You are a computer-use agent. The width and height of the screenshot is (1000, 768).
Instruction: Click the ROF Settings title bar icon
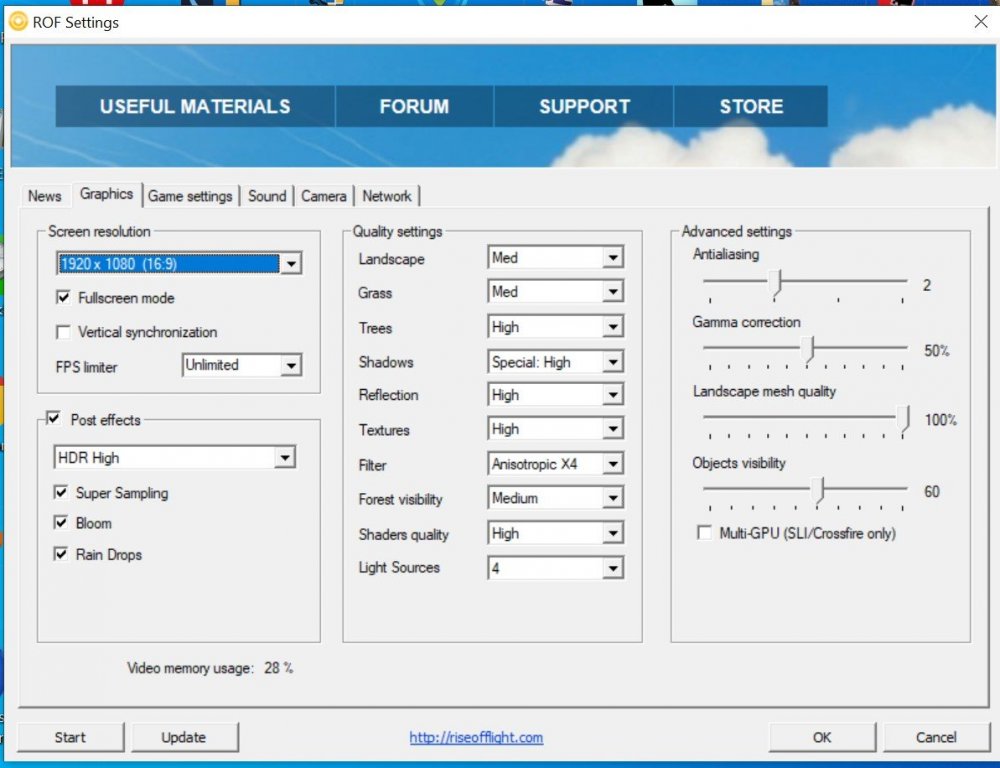point(18,22)
